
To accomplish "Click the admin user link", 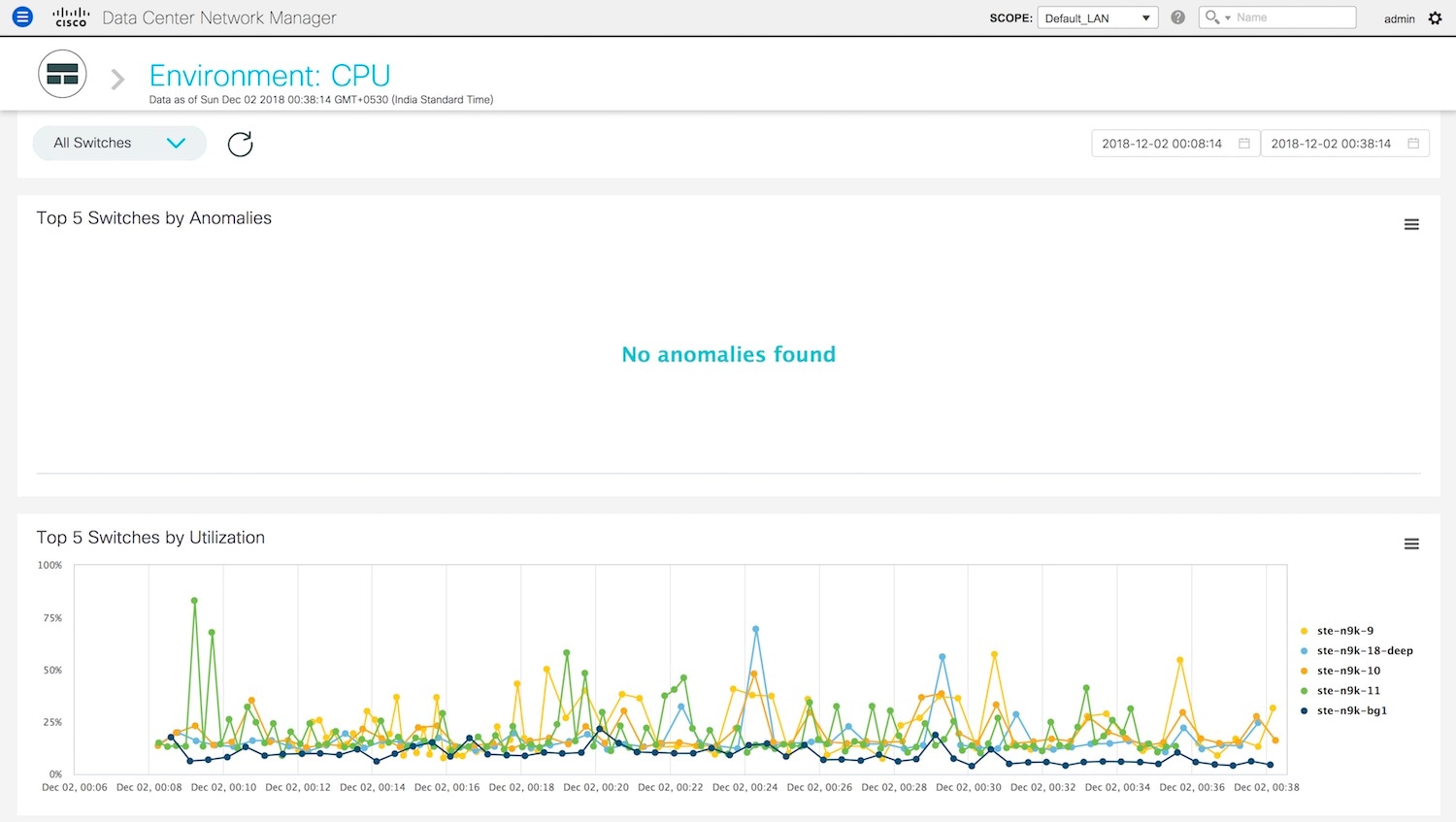I will [1399, 18].
